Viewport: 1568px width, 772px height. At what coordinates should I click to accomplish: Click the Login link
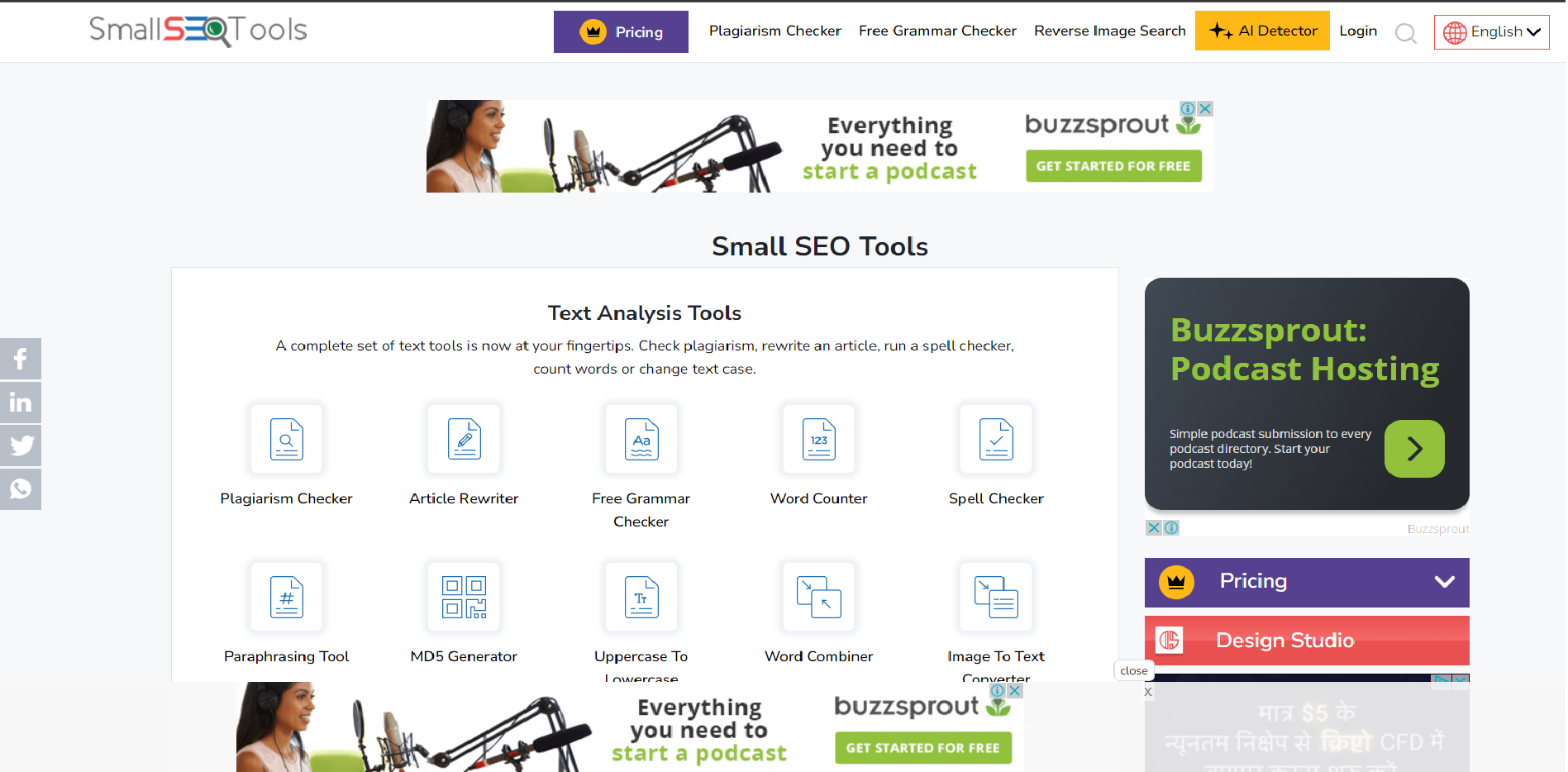tap(1358, 31)
